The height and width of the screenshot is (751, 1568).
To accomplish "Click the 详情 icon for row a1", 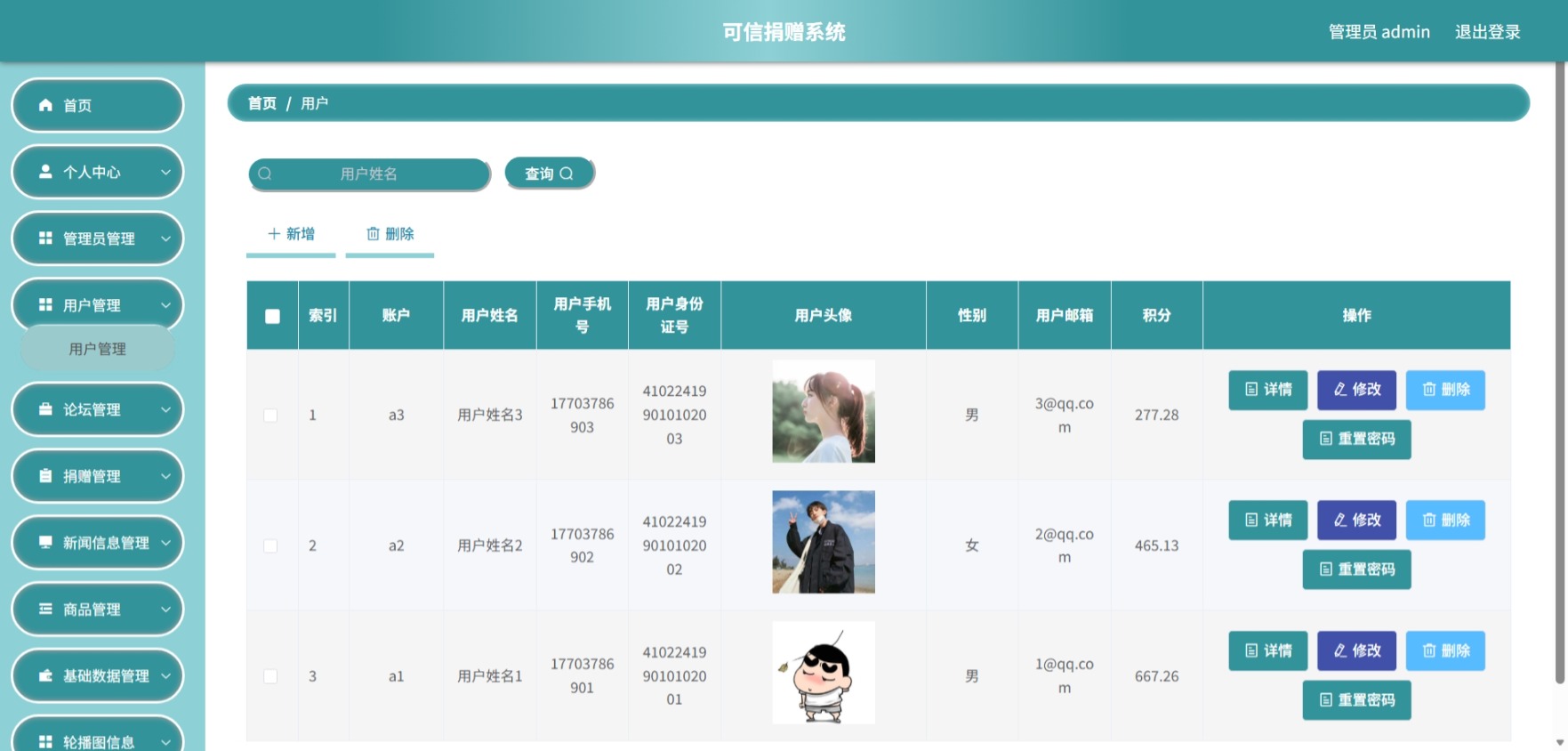I will [x=1251, y=651].
